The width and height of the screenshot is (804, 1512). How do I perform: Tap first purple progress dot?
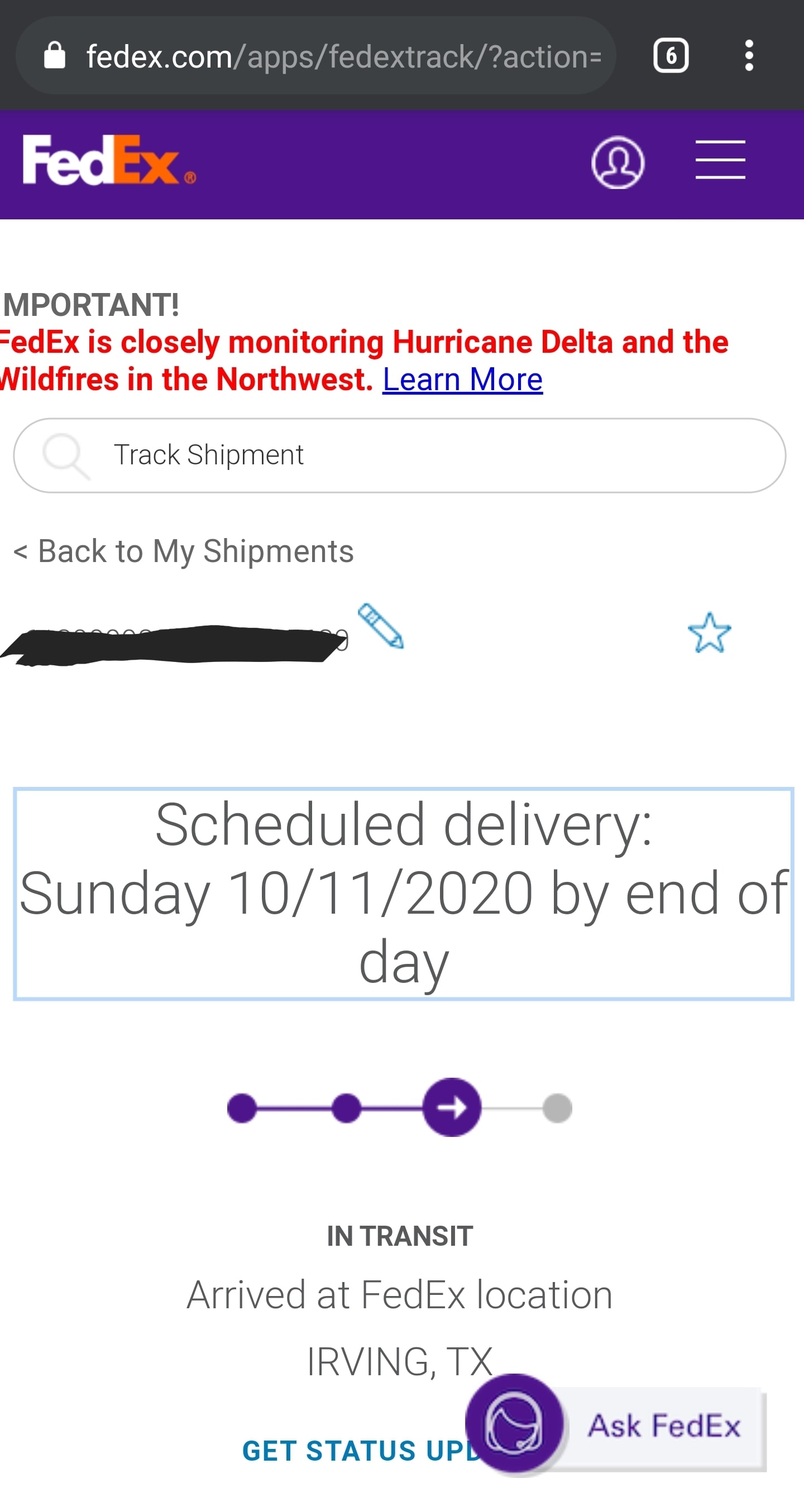click(x=242, y=1108)
